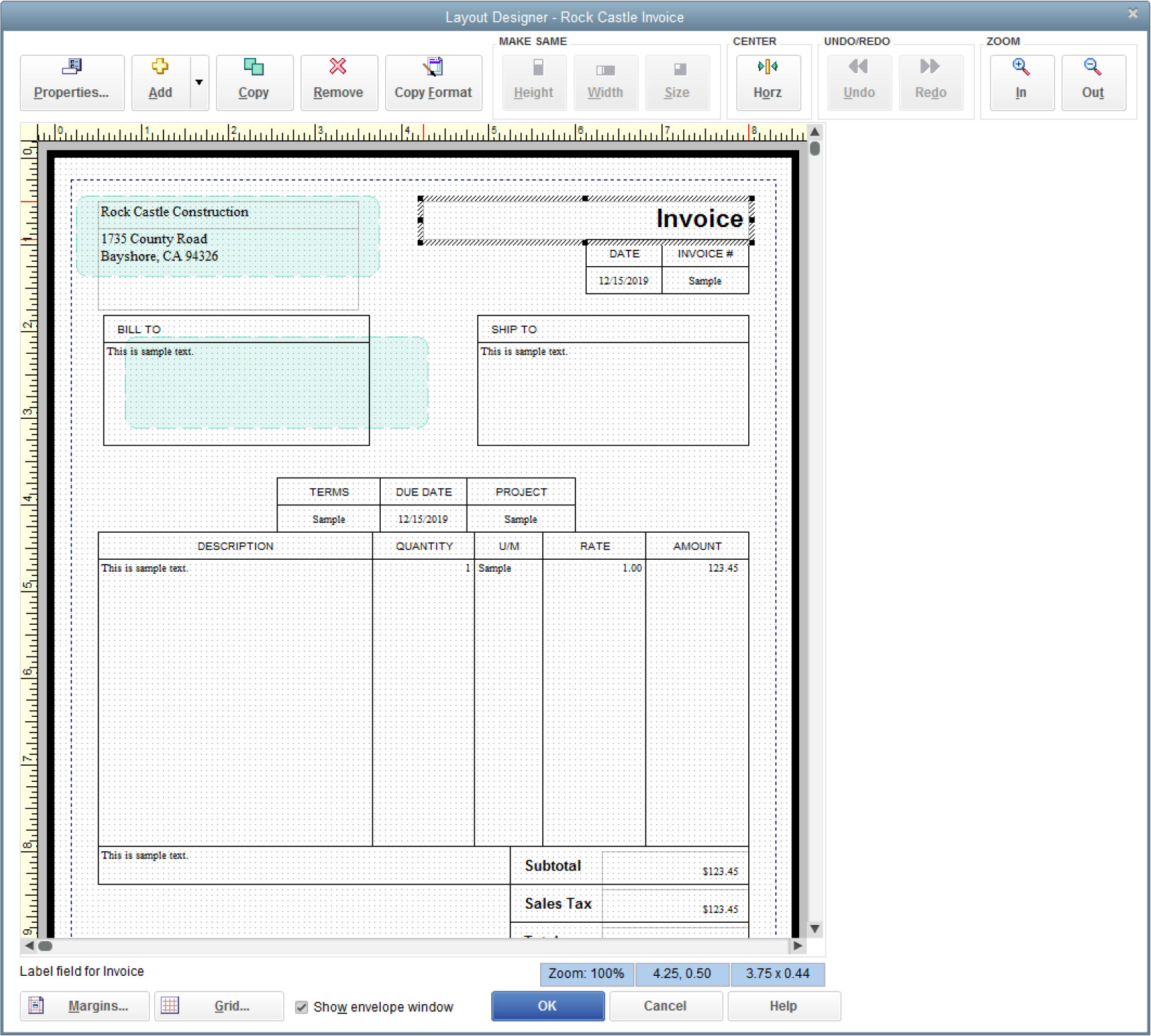Select the PROJECT column header
1151x1036 pixels.
tap(522, 492)
